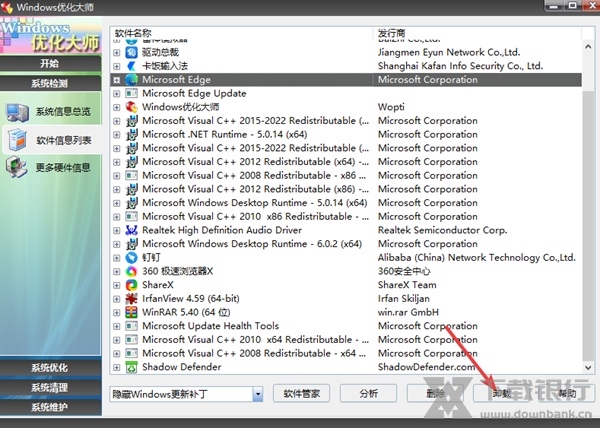Click the 钉钉 app icon
600x428 pixels.
[x=131, y=257]
